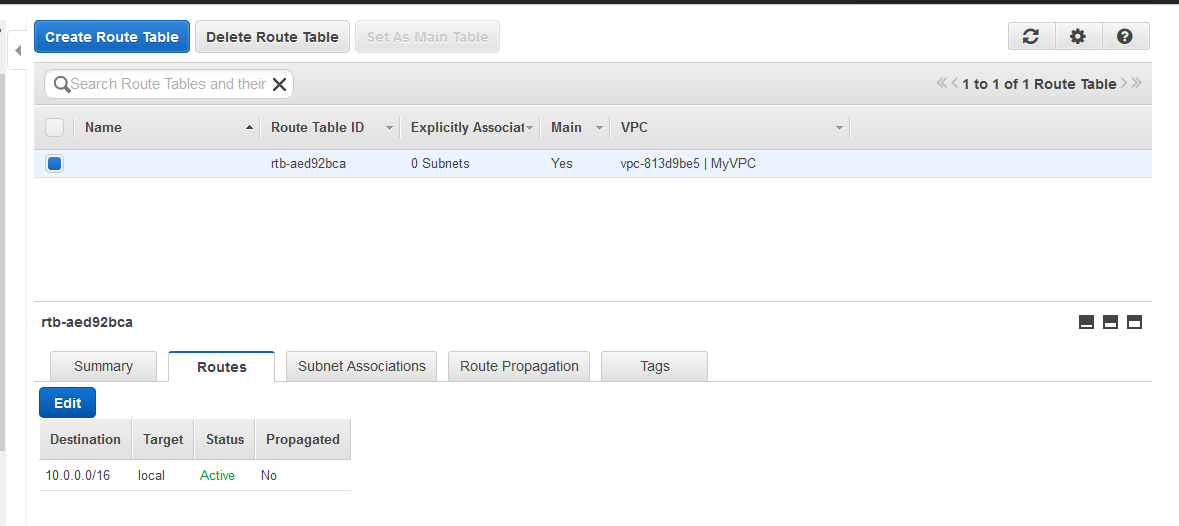
Task: Click the 'local' target cell
Action: point(151,476)
